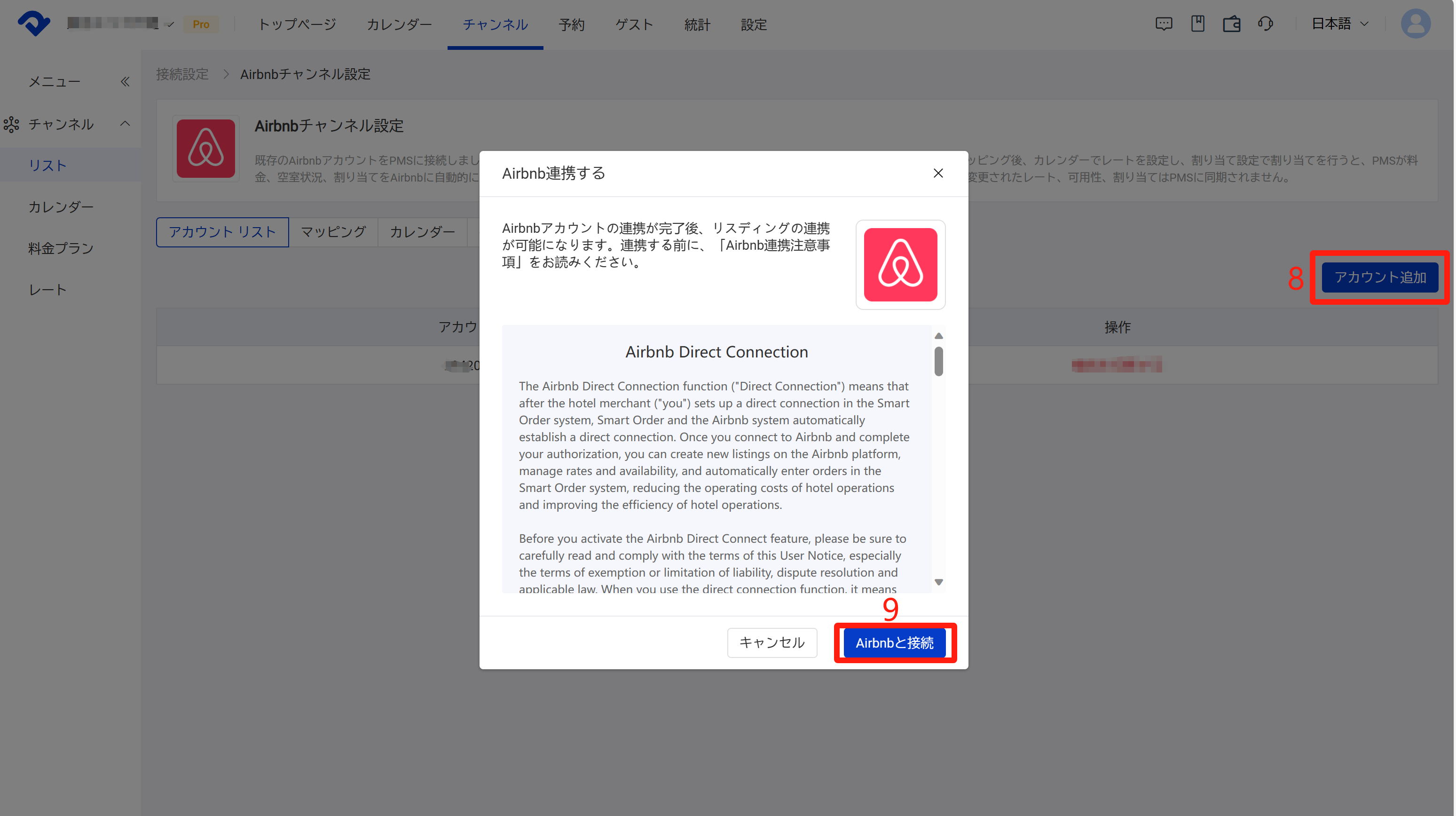
Task: Click the Airbnb Direct Connection heading
Action: (716, 352)
